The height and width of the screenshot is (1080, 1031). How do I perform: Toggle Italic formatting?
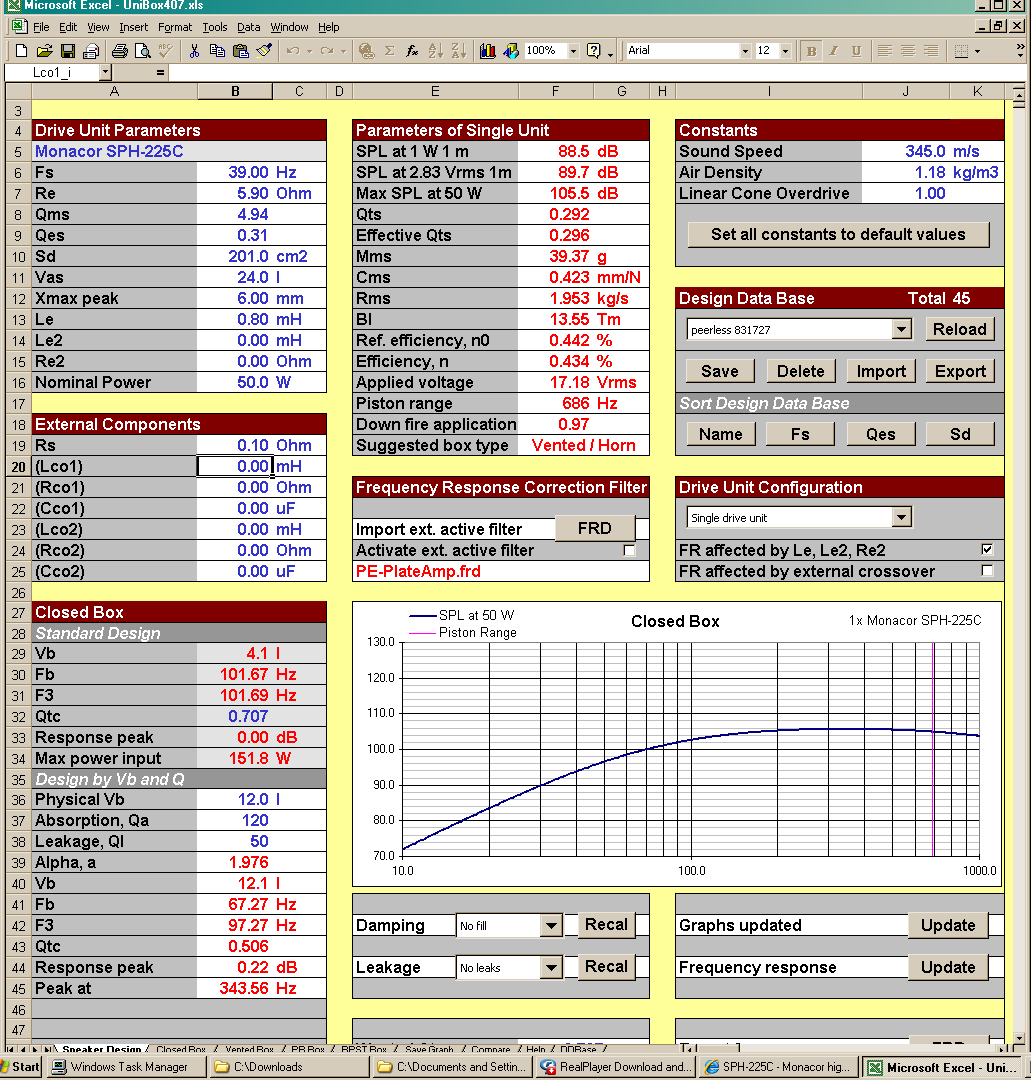(x=834, y=50)
